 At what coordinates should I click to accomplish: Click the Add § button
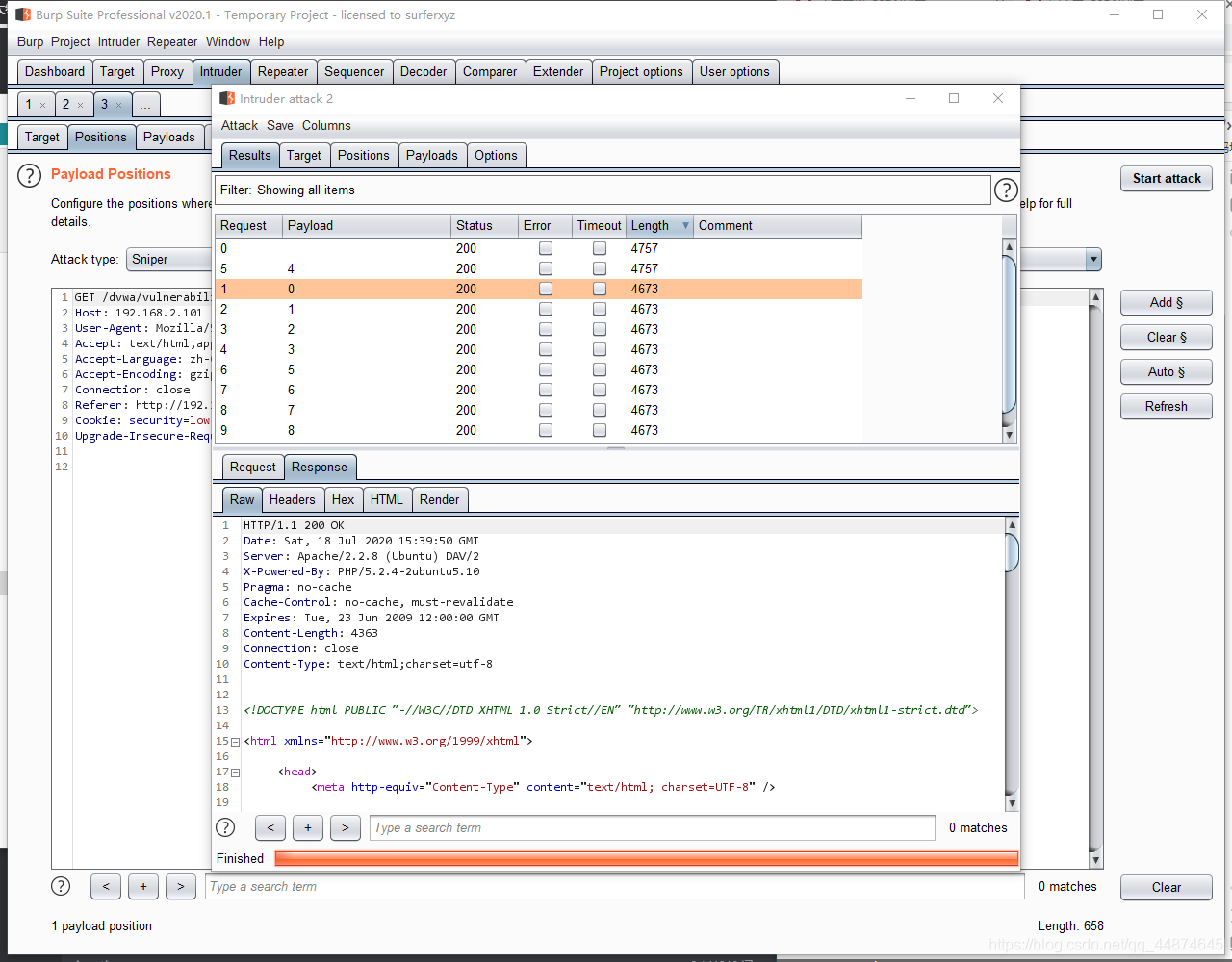(x=1167, y=302)
